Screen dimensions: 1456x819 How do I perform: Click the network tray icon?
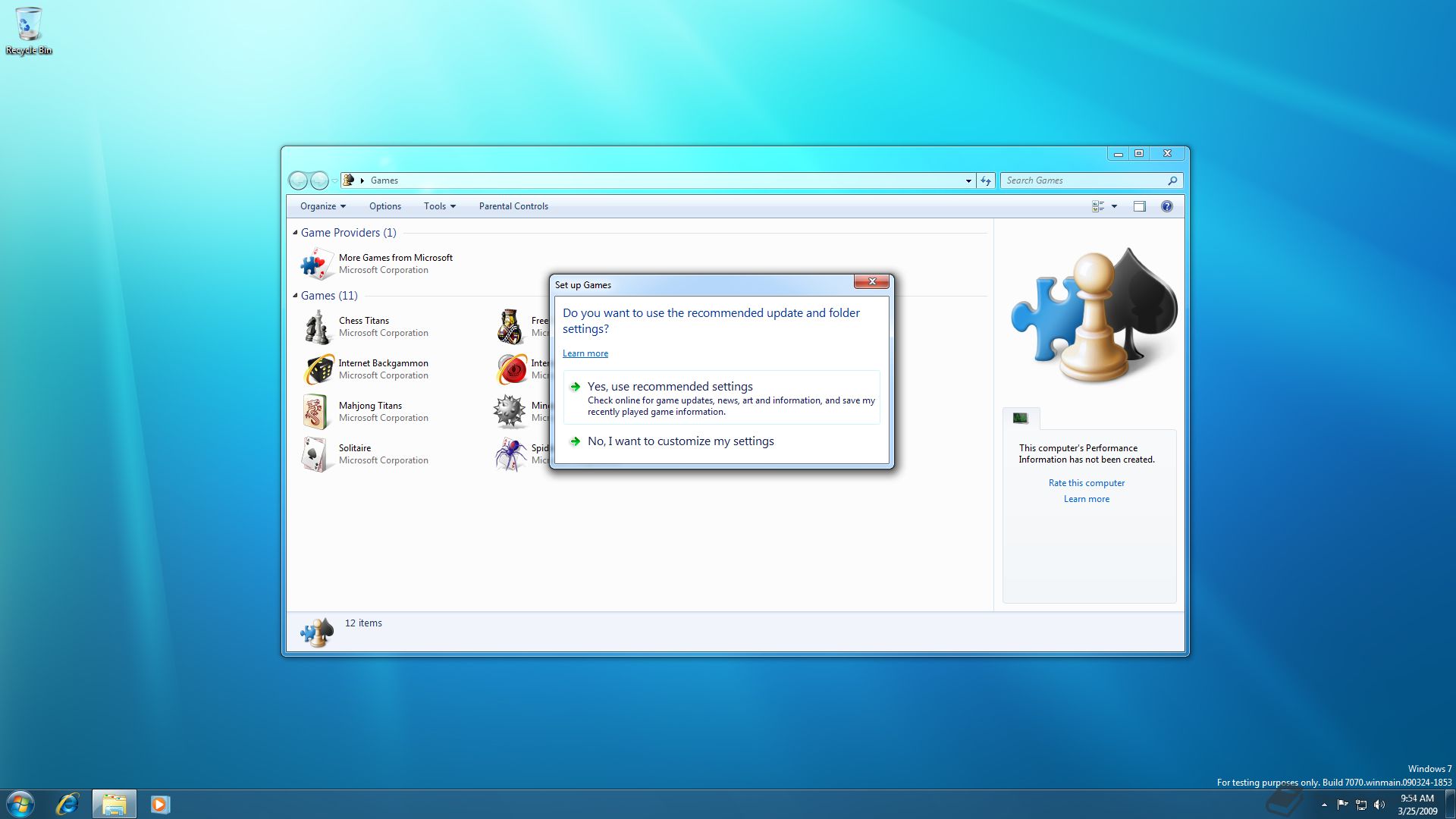tap(1361, 805)
